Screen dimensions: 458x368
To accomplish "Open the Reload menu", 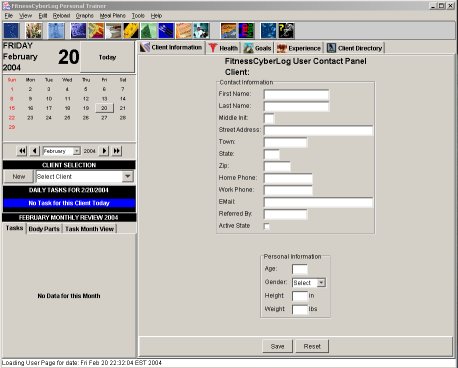I will [61, 16].
